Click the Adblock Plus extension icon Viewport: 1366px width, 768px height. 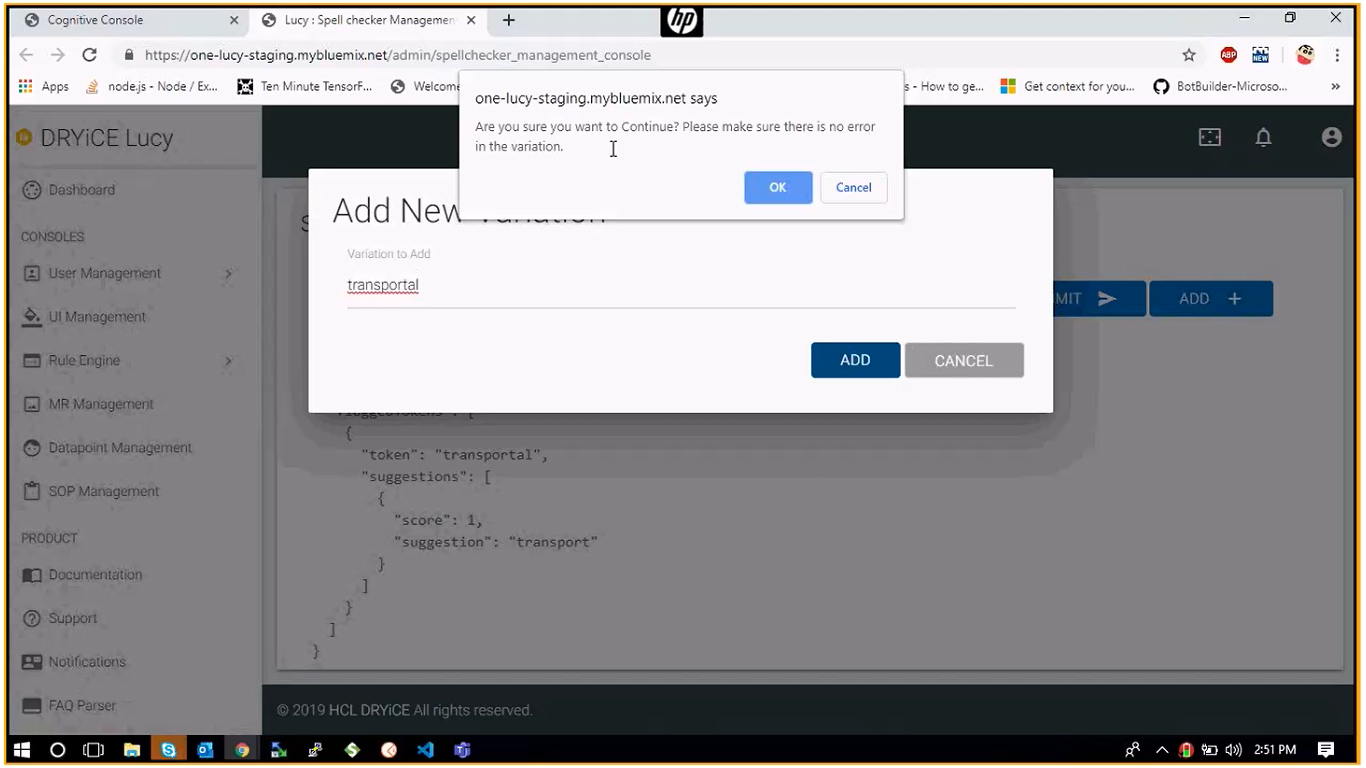1229,55
